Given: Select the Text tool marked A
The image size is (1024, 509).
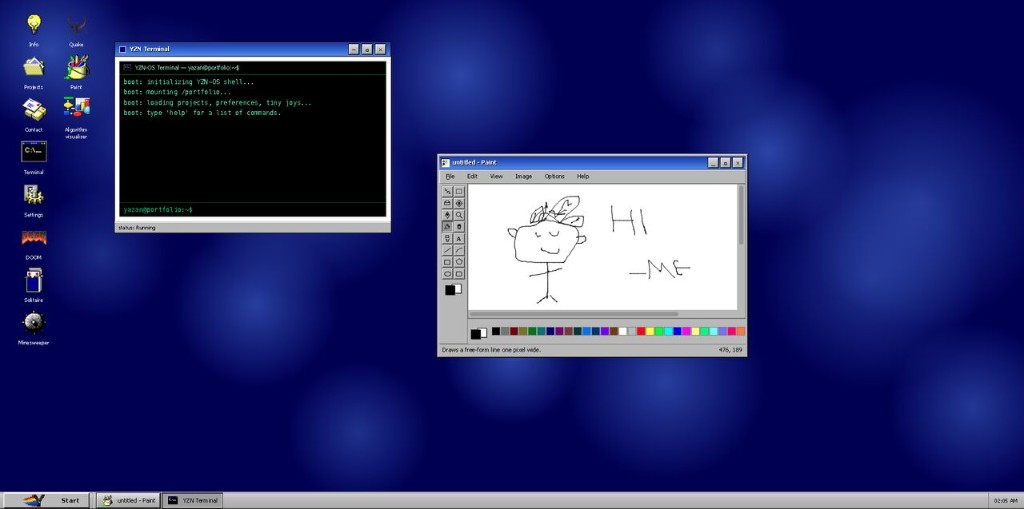Looking at the screenshot, I should 459,238.
